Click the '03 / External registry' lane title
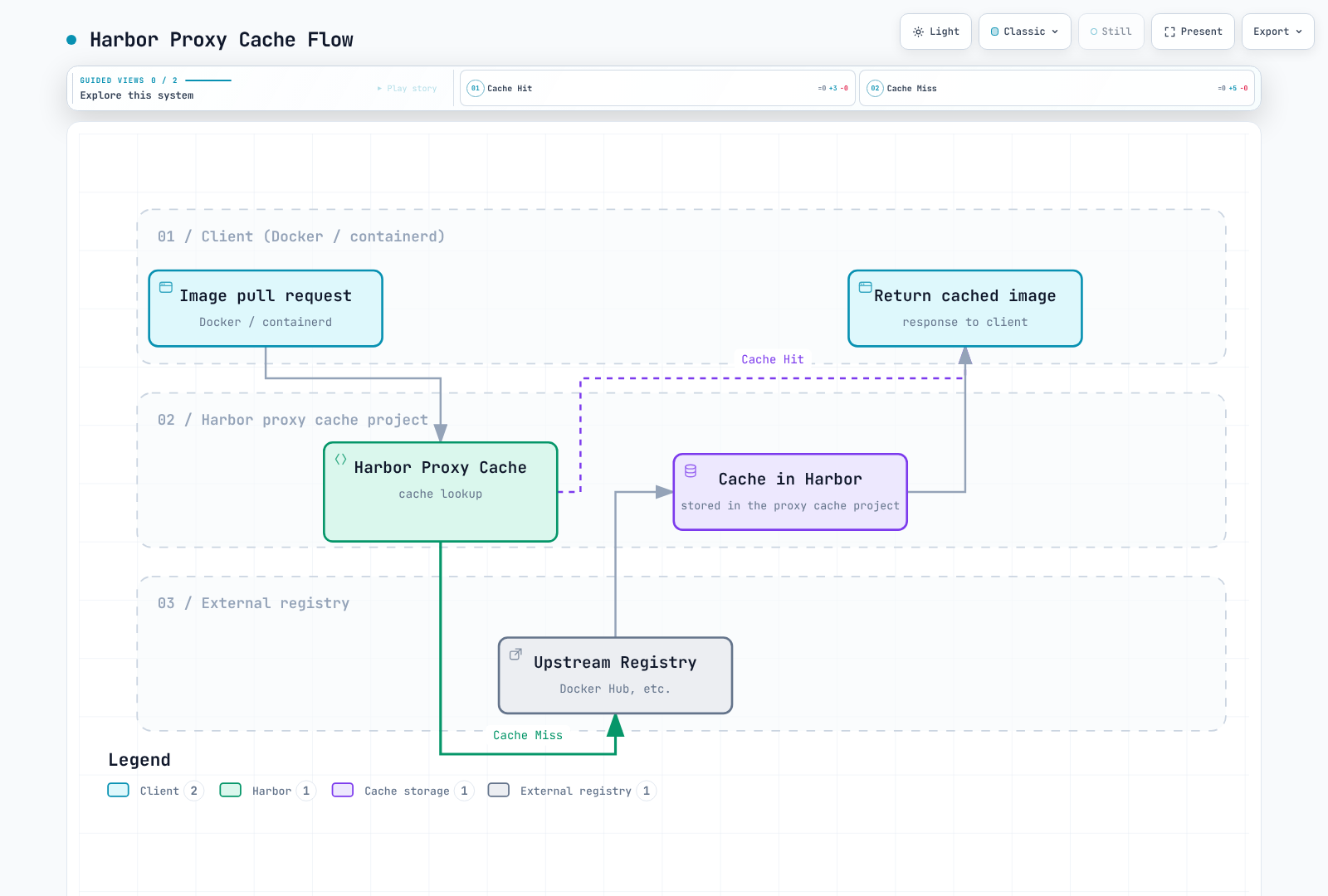Screen dimensions: 1328x896 [253, 603]
